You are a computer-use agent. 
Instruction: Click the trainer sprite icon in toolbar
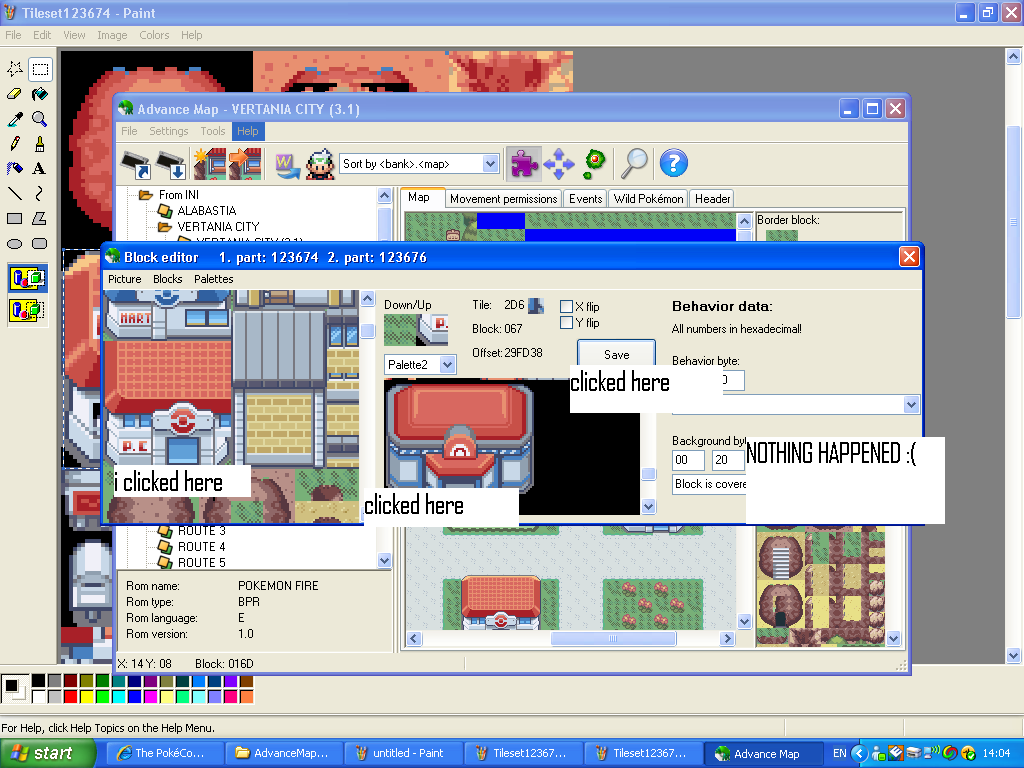pyautogui.click(x=320, y=163)
